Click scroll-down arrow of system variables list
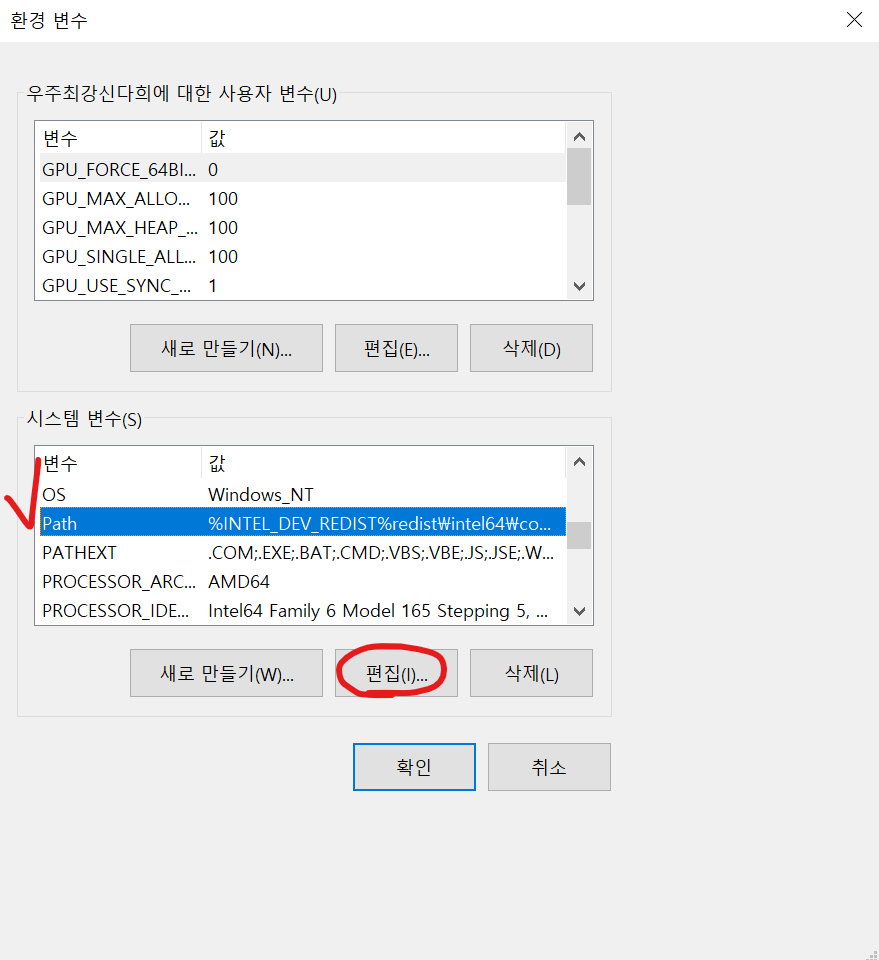Screen dimensions: 879x960 pos(579,611)
